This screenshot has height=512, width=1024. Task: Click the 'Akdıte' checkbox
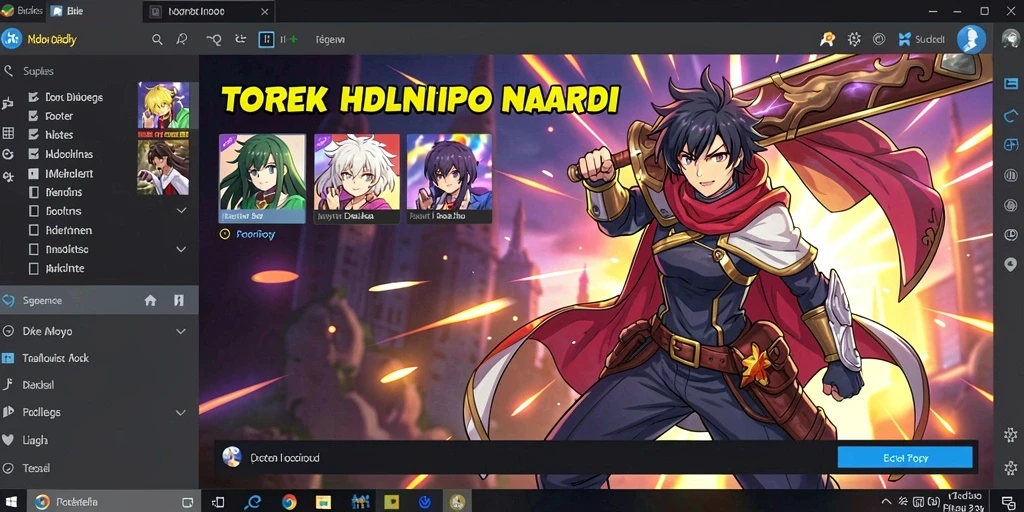click(34, 268)
